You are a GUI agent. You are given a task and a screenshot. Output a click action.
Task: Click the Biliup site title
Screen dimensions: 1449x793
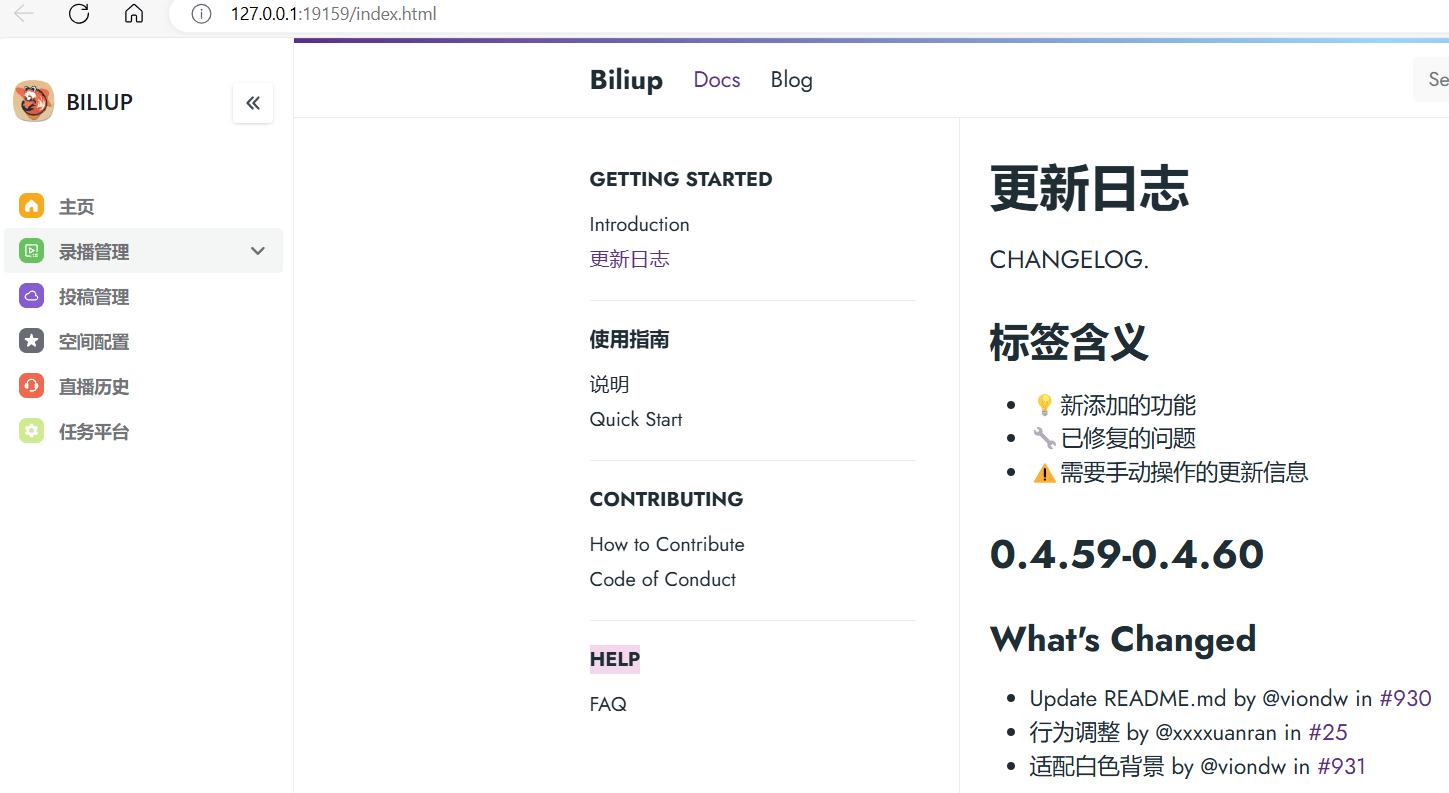coord(626,80)
